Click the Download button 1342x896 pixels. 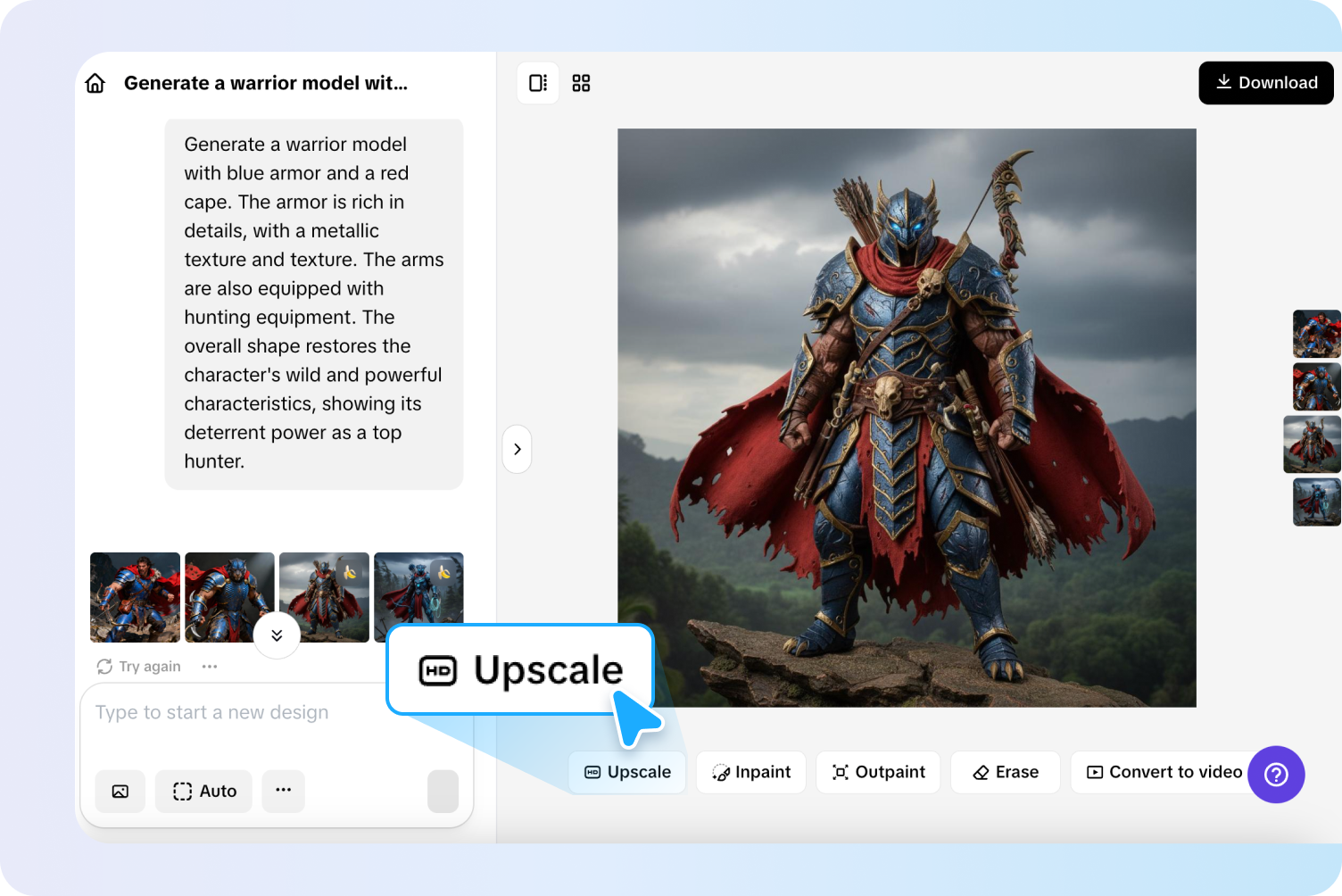pos(1265,83)
